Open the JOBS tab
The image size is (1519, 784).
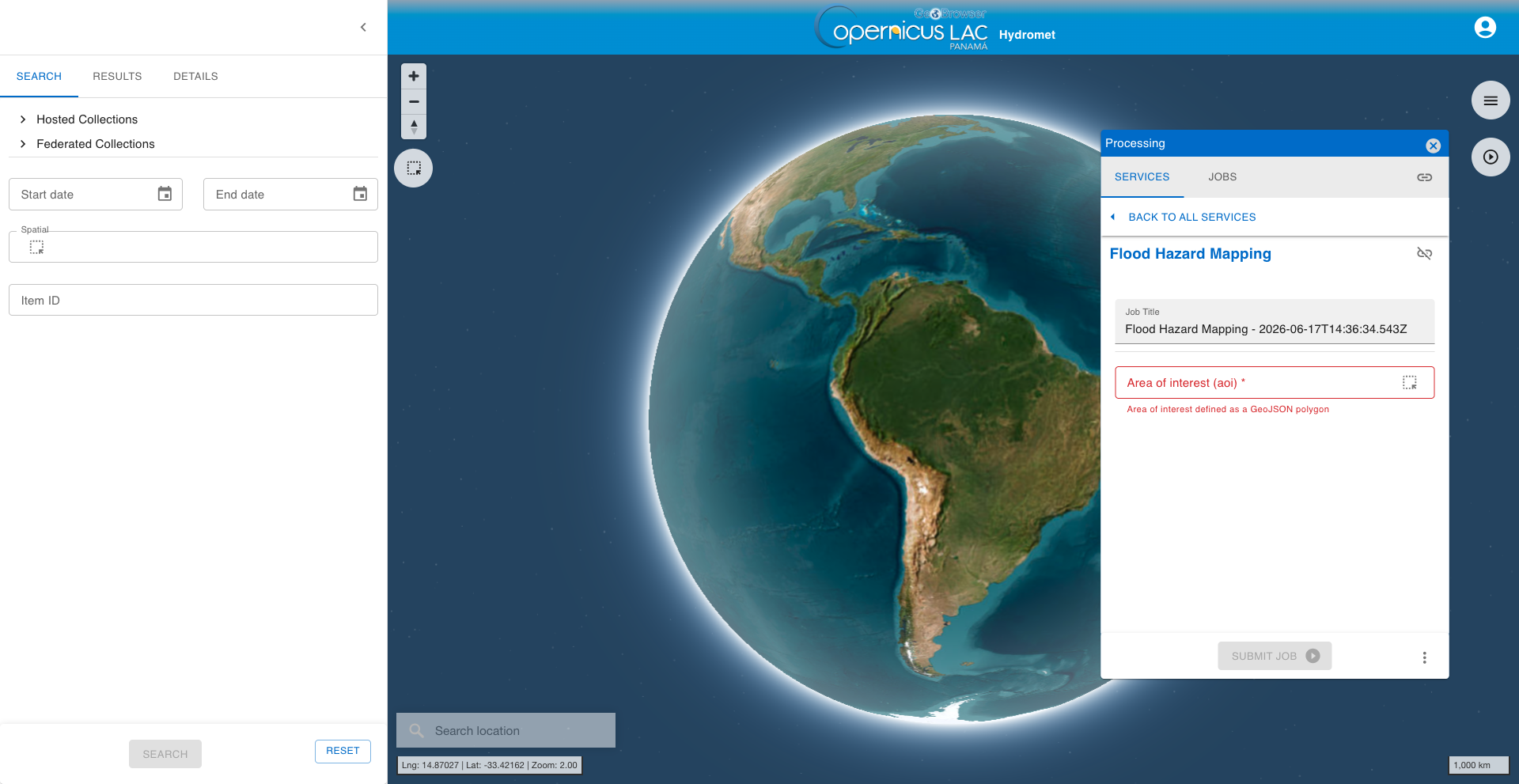click(x=1222, y=177)
